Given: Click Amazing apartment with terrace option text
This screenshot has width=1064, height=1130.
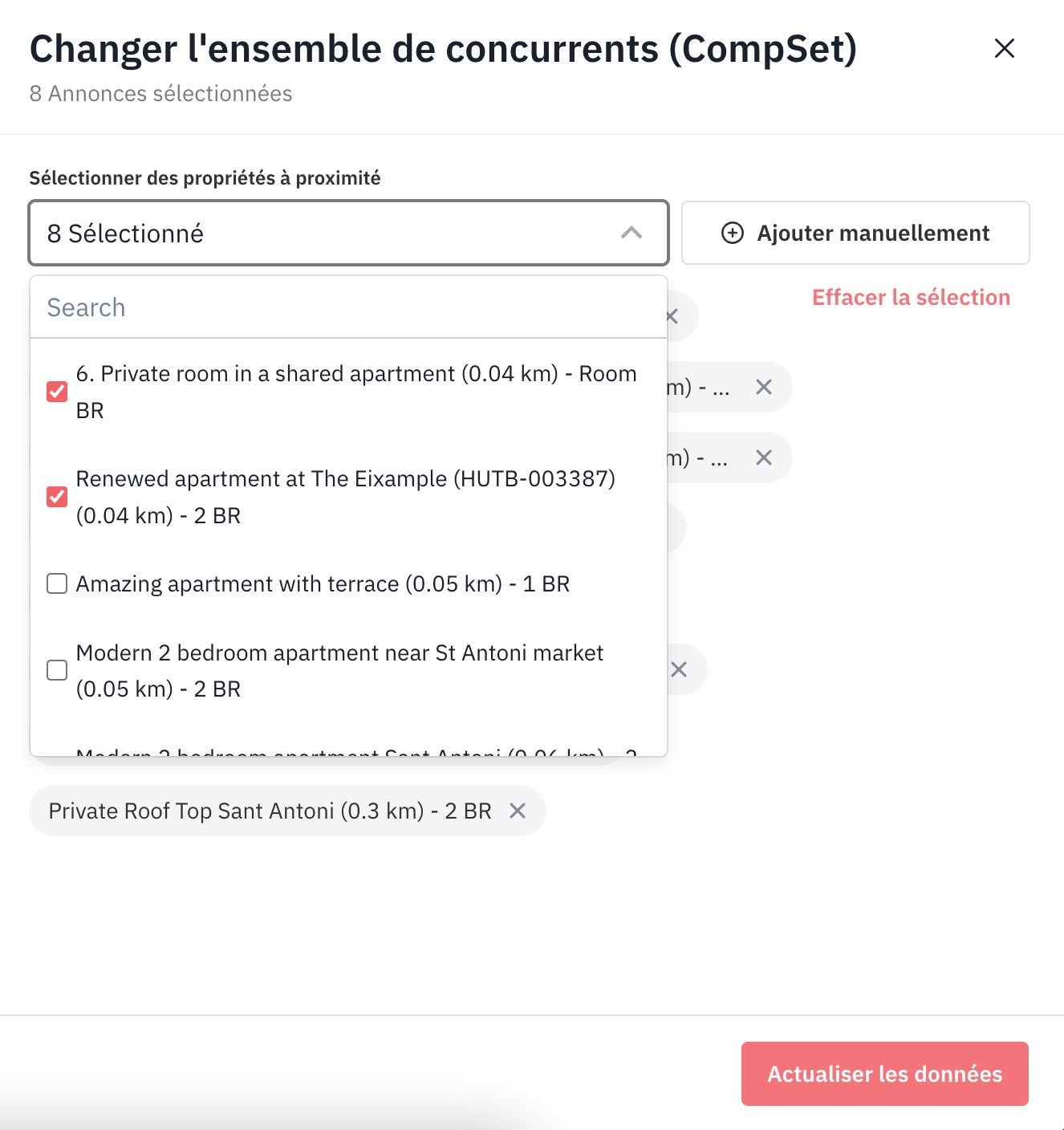Looking at the screenshot, I should pos(323,583).
